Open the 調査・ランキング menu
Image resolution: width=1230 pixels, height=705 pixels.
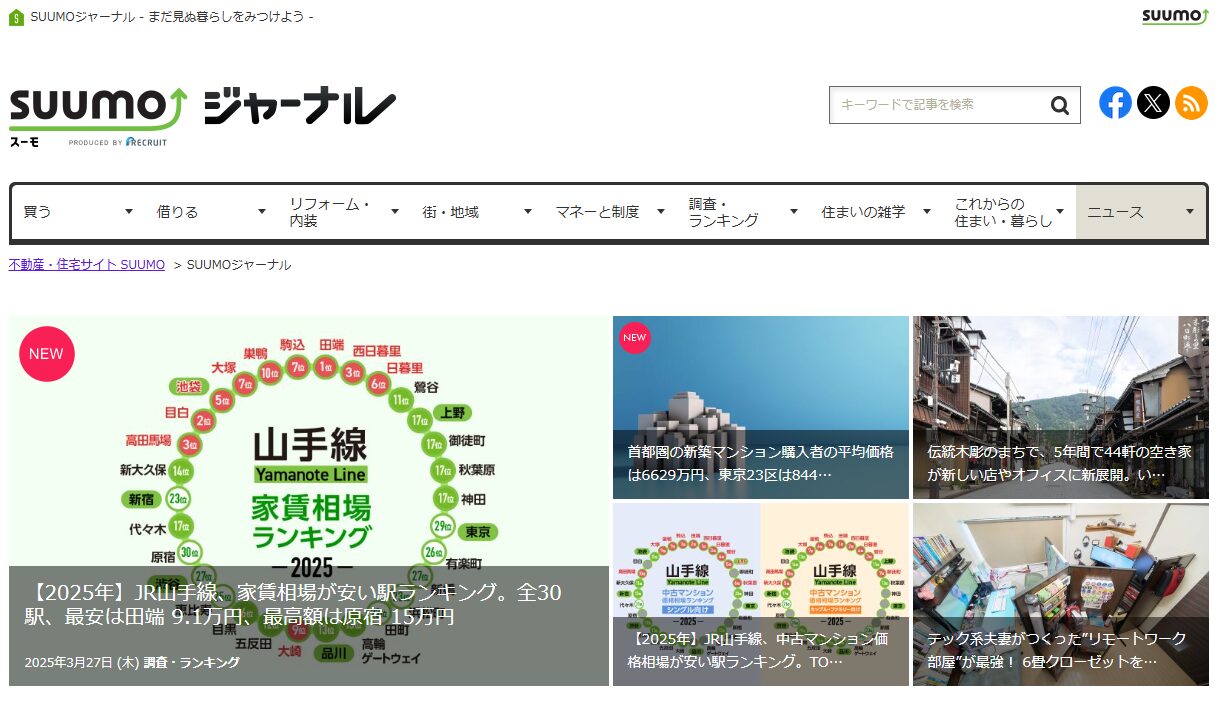pyautogui.click(x=743, y=212)
